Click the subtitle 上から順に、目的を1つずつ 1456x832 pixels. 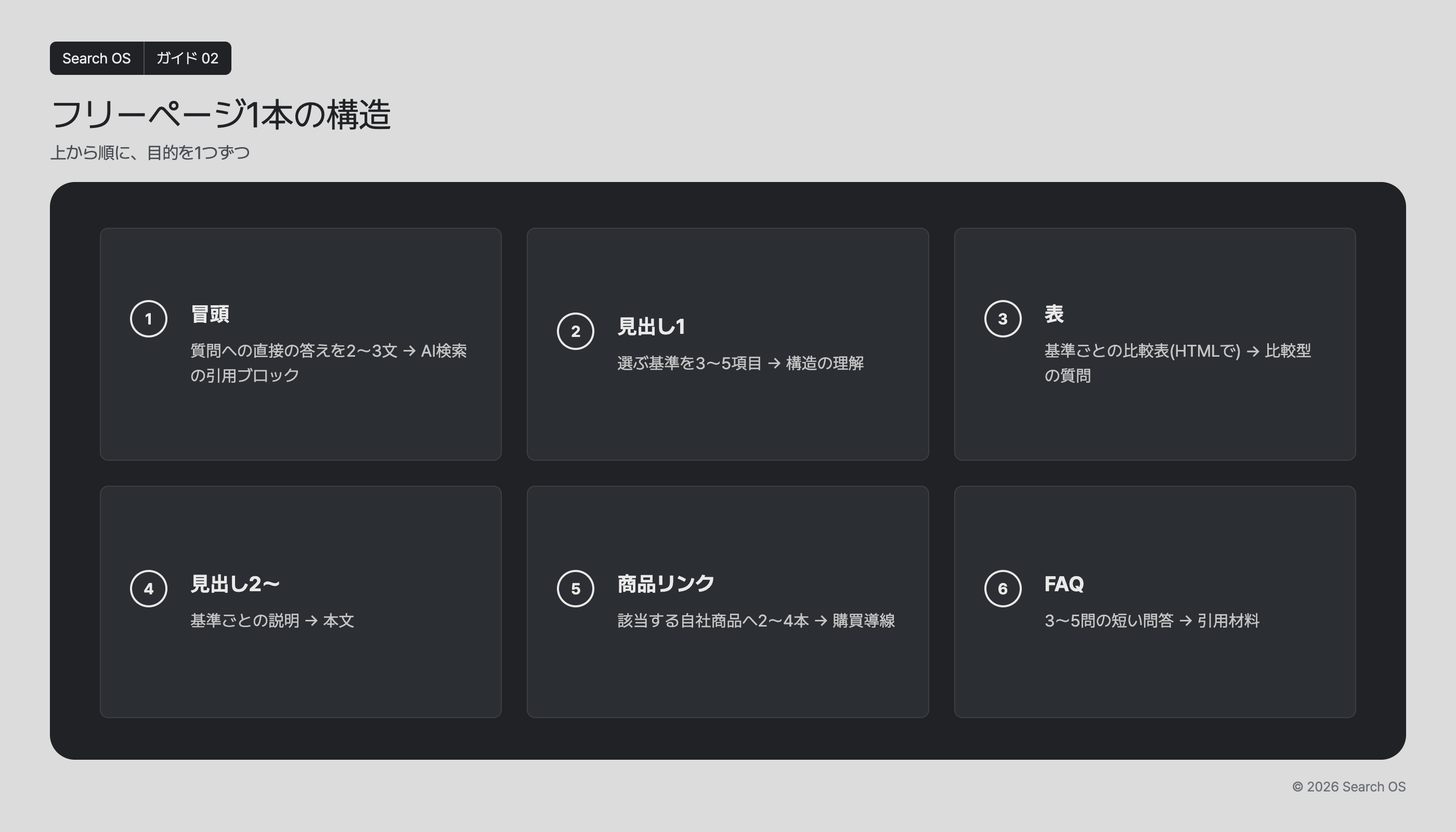[x=150, y=152]
